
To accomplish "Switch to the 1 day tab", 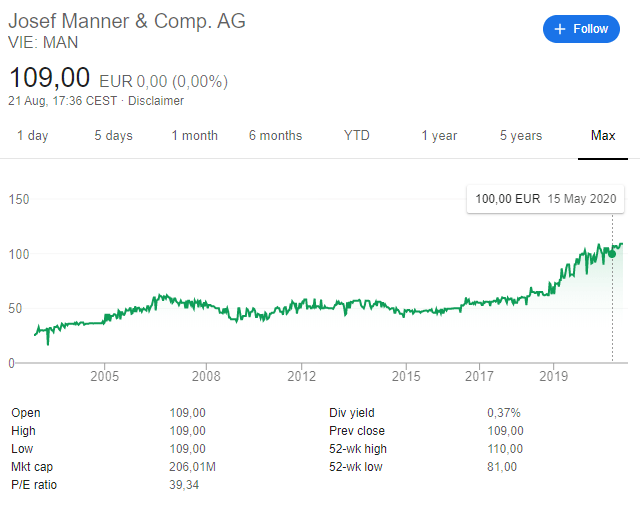I will (33, 135).
